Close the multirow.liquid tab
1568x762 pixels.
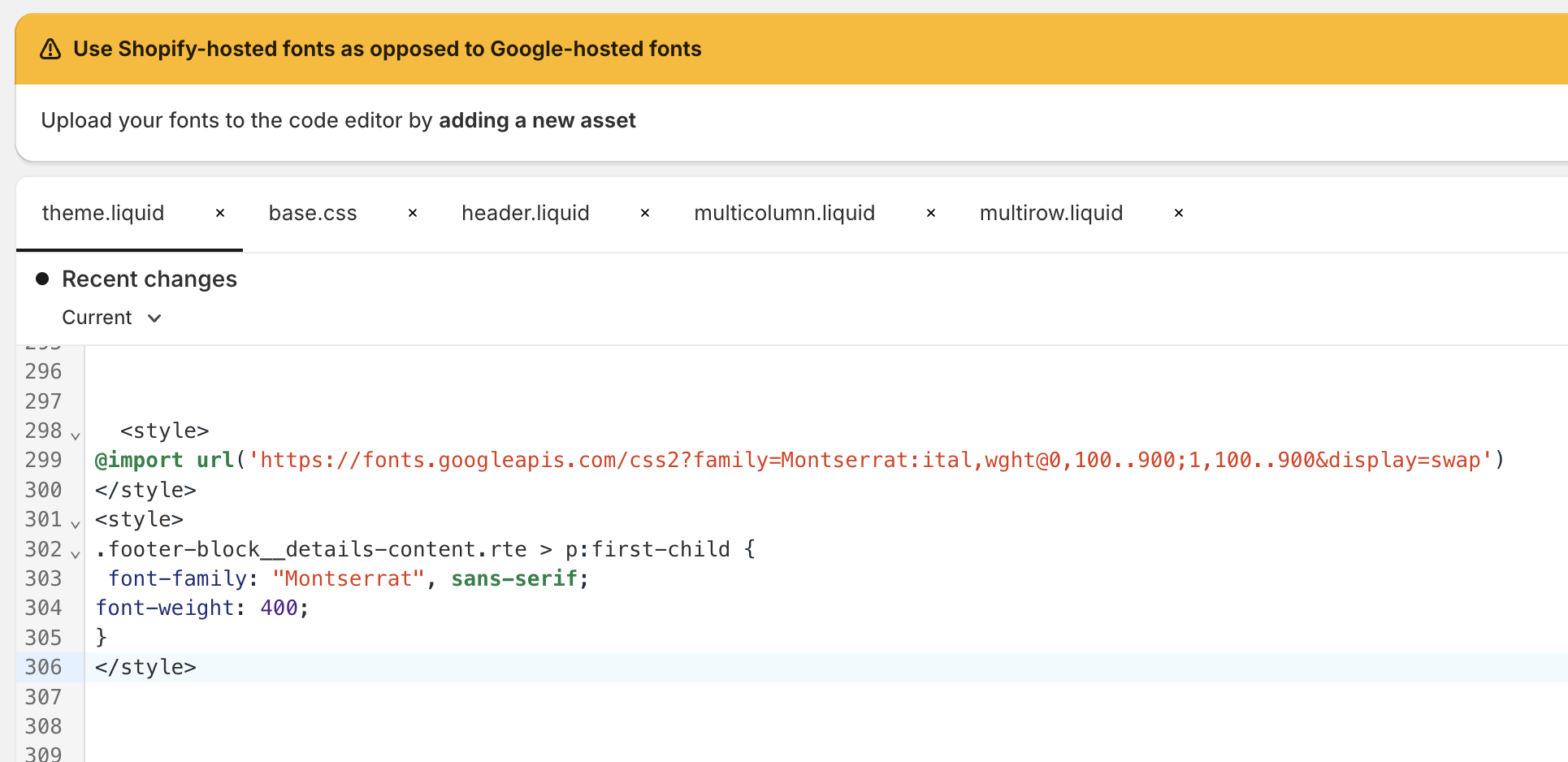[1179, 213]
